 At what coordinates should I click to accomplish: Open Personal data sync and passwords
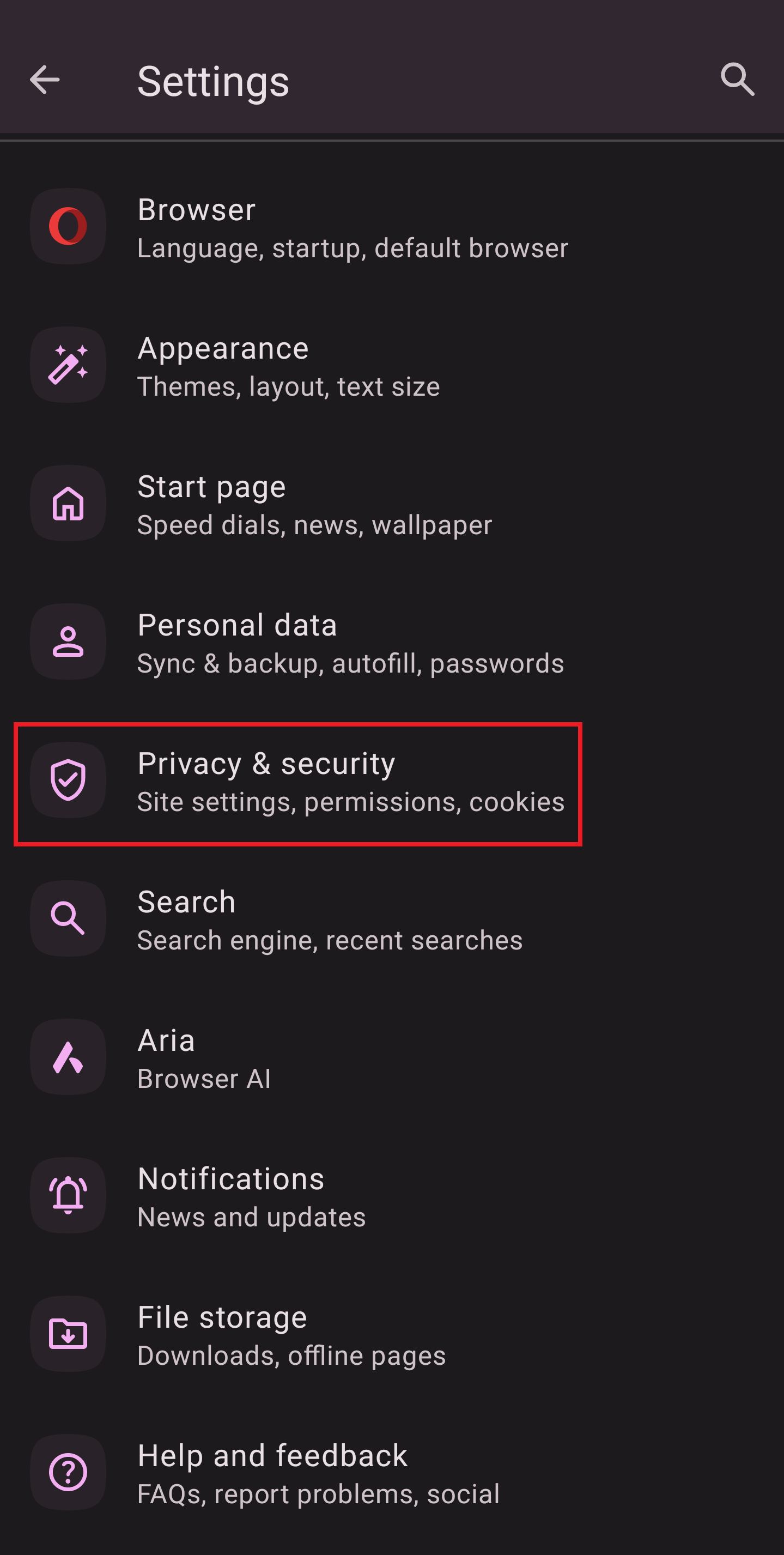tap(350, 643)
